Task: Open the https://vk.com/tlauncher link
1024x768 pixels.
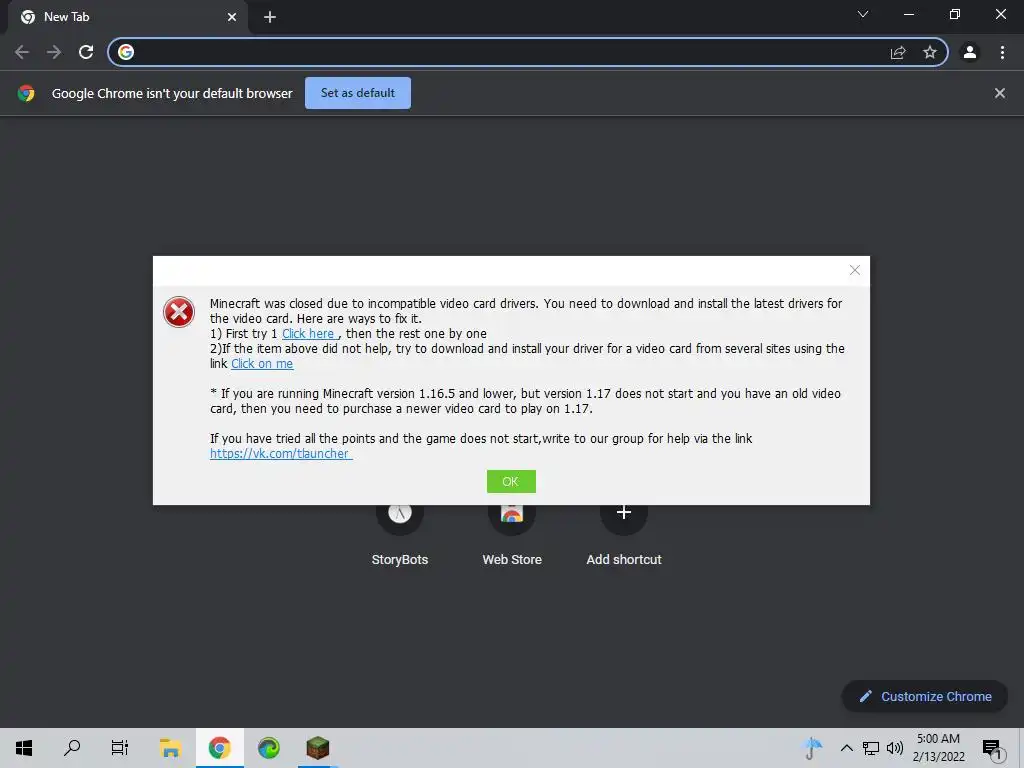Action: point(281,453)
